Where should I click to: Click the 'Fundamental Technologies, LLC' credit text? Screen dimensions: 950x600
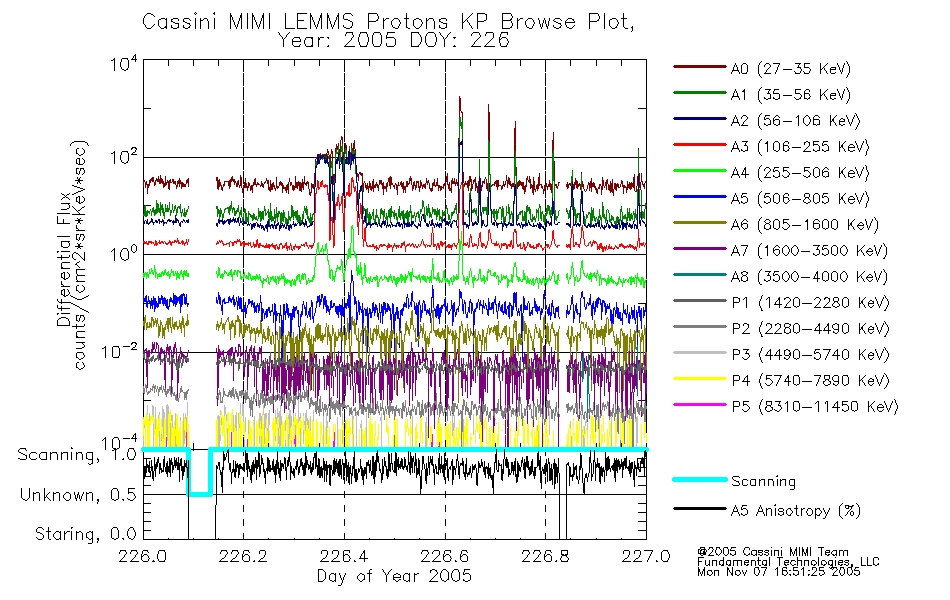coord(788,562)
